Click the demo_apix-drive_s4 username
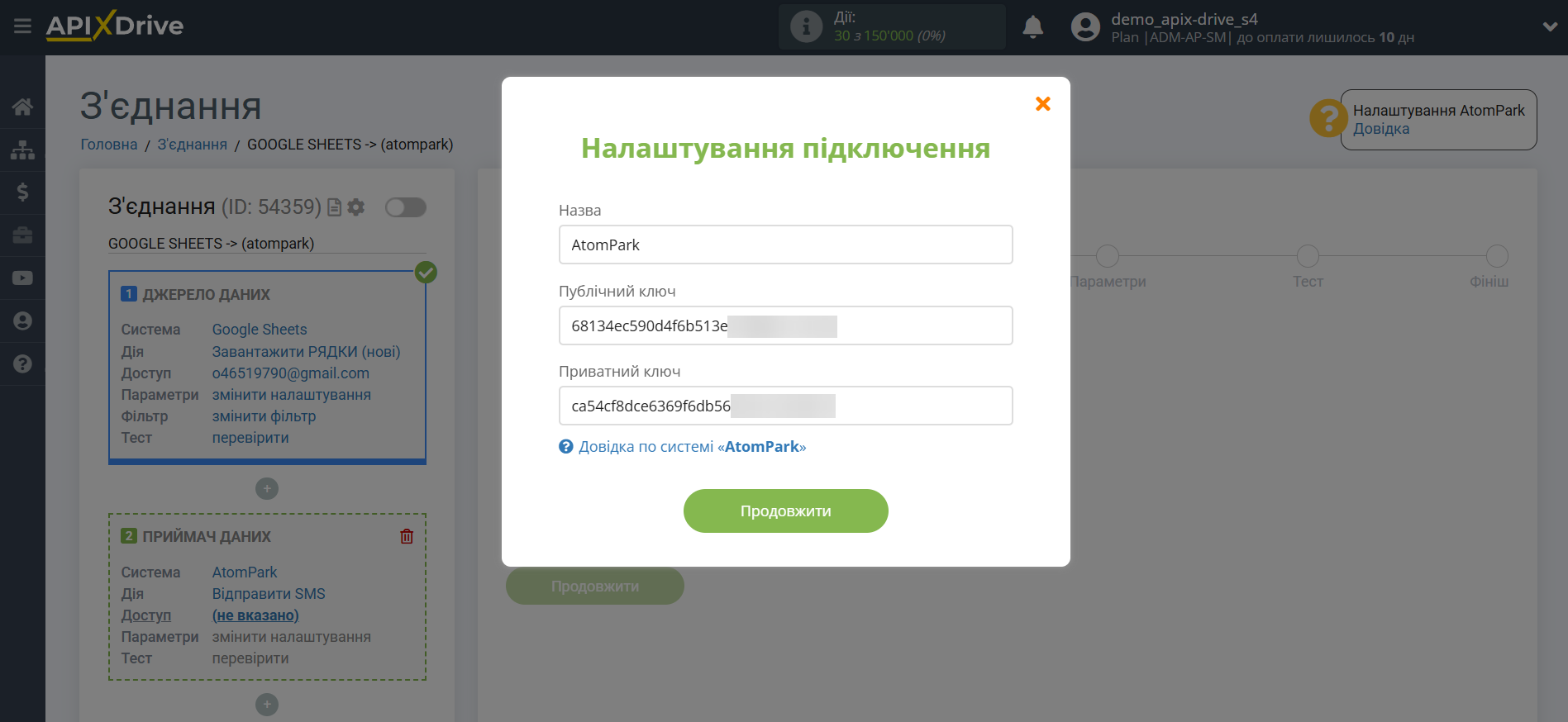The height and width of the screenshot is (722, 1568). (1184, 19)
